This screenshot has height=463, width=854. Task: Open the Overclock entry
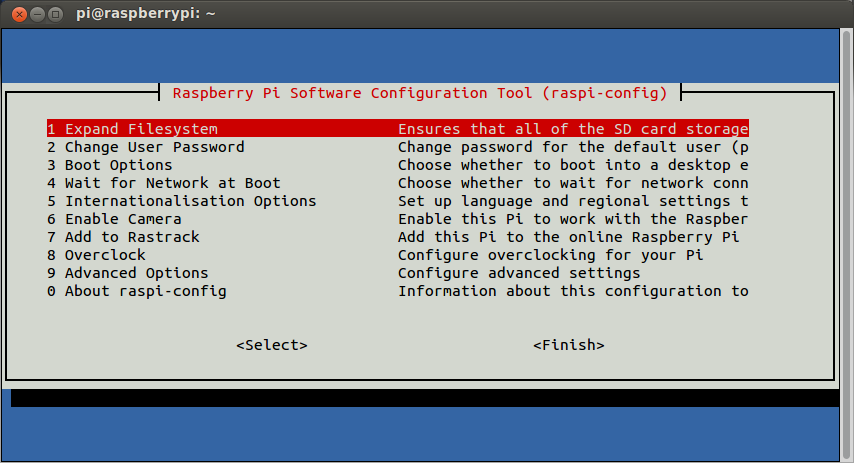[96, 255]
